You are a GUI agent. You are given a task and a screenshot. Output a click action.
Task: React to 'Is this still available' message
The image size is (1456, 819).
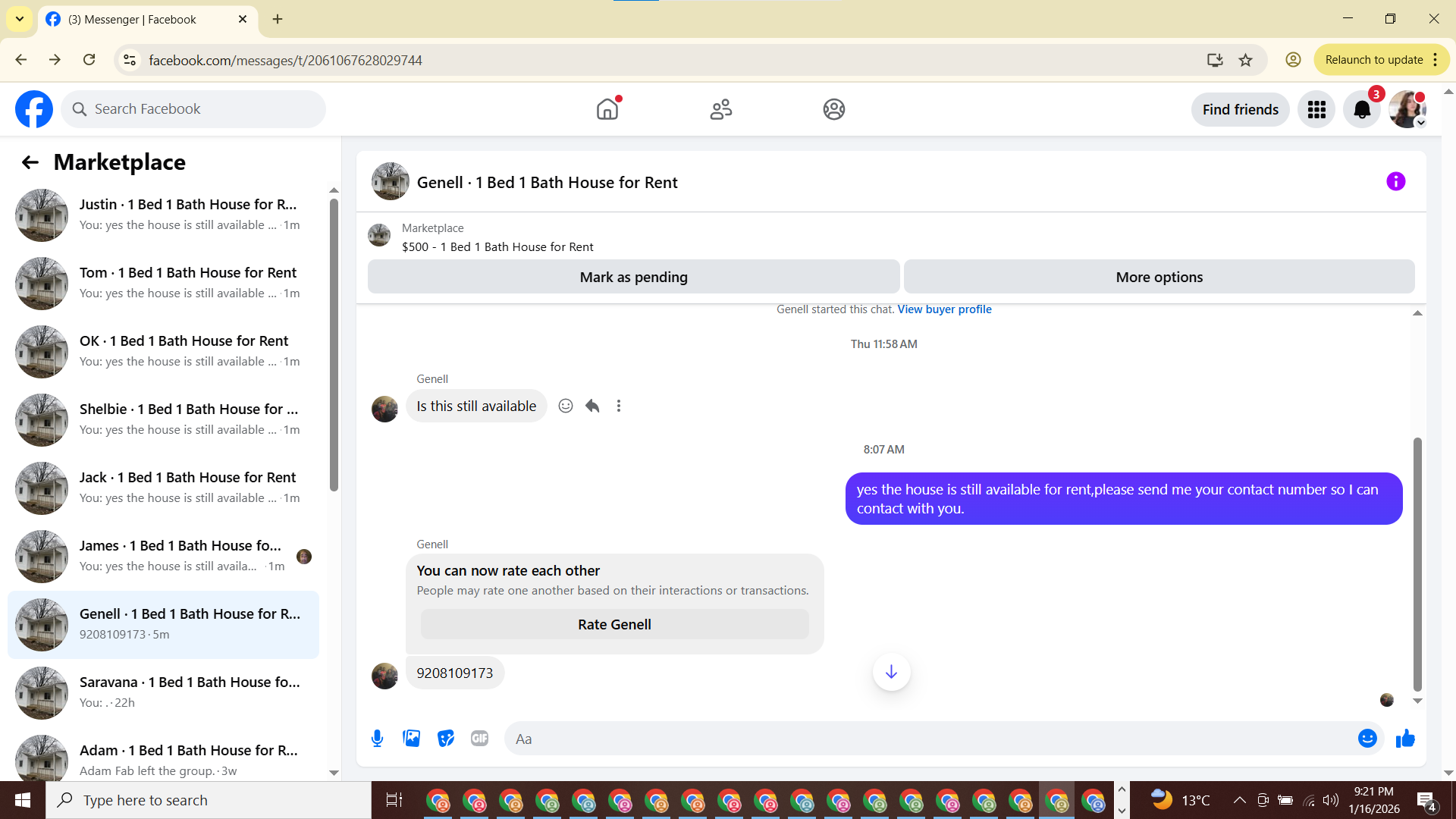pyautogui.click(x=565, y=406)
